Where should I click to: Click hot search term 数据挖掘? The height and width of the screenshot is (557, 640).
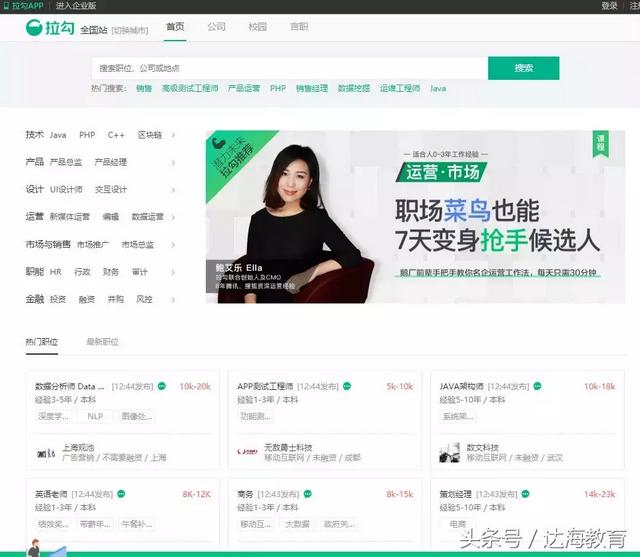[354, 88]
